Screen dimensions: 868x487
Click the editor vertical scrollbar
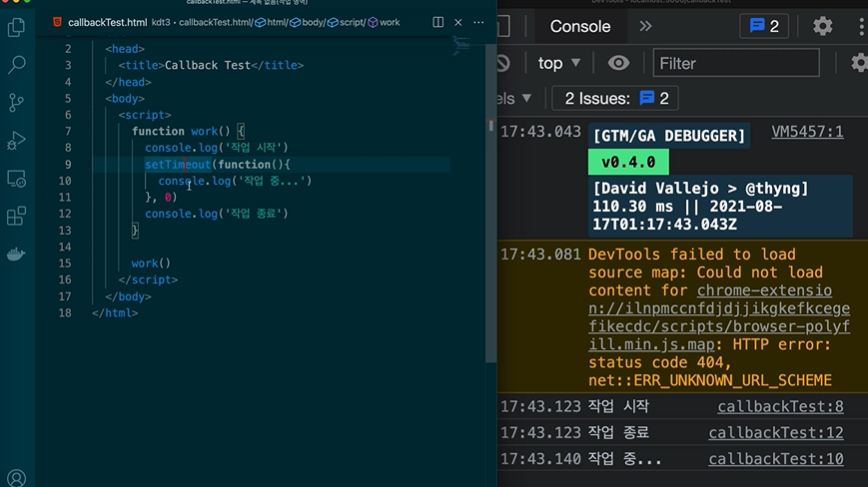(490, 202)
